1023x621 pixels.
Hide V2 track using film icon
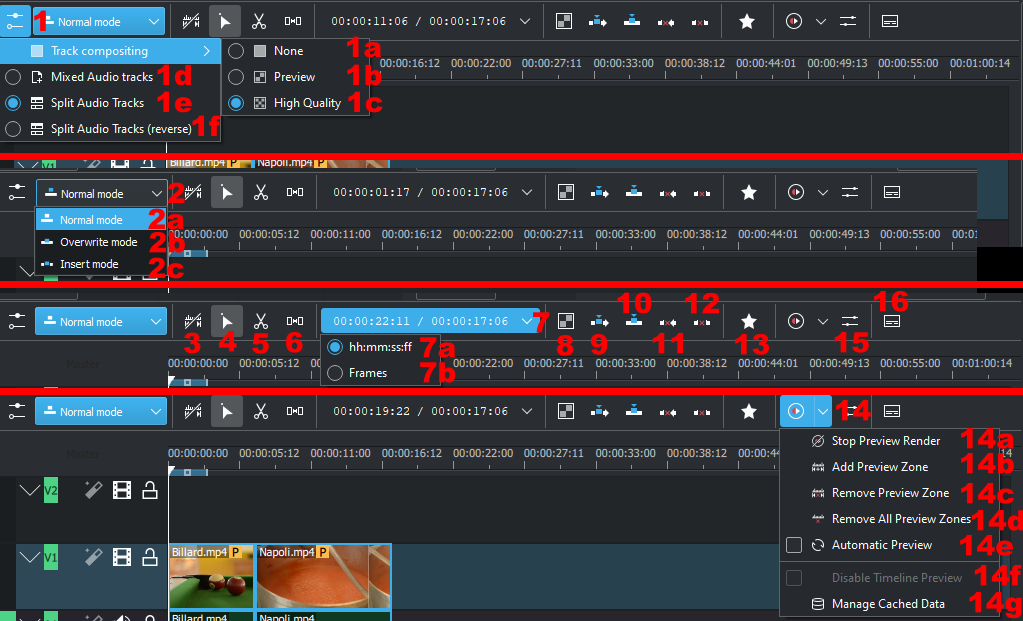click(122, 490)
